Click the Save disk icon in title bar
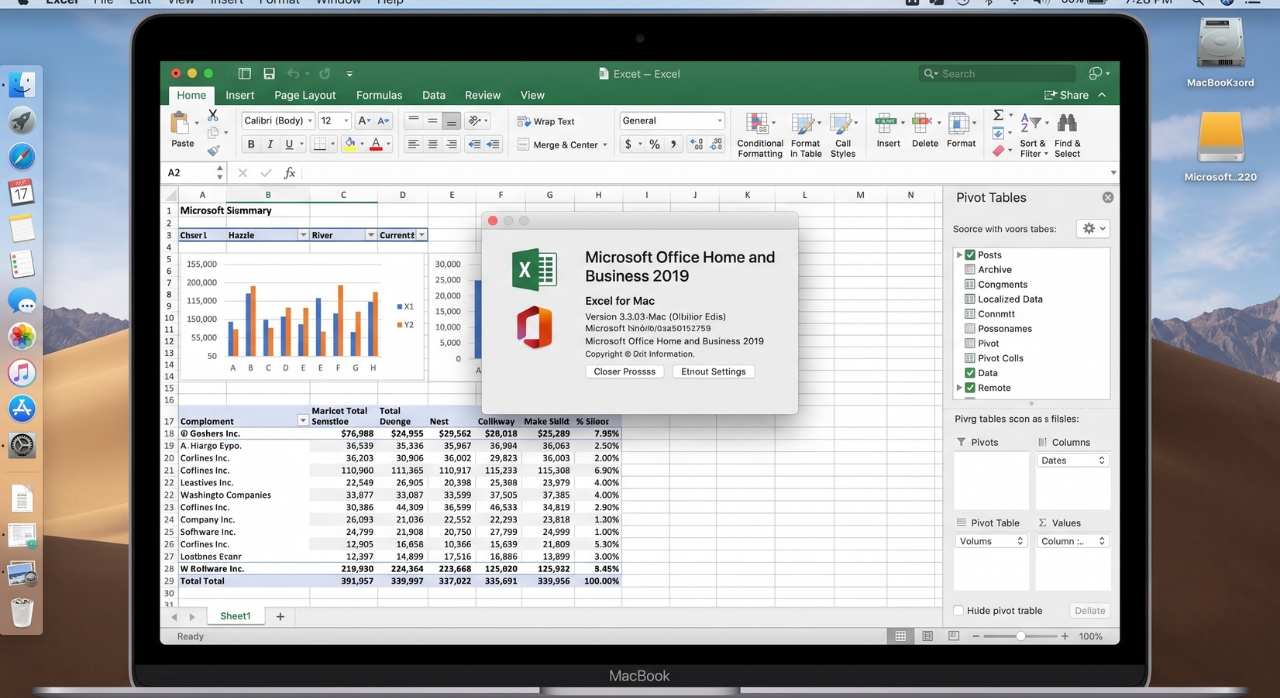This screenshot has width=1280, height=698. 269,74
